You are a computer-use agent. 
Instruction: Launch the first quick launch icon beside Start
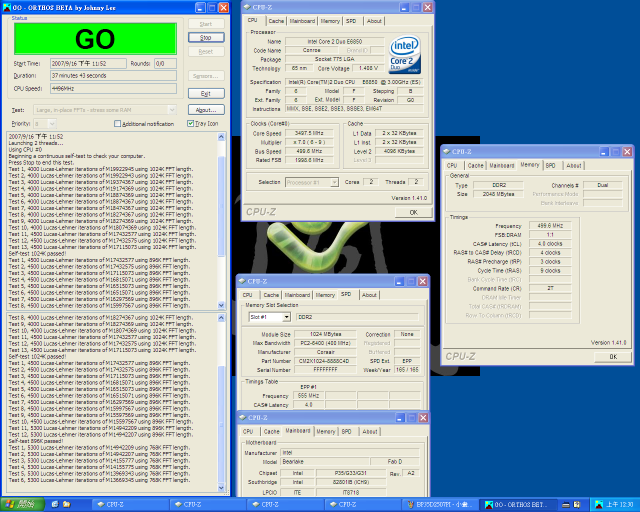pos(56,505)
